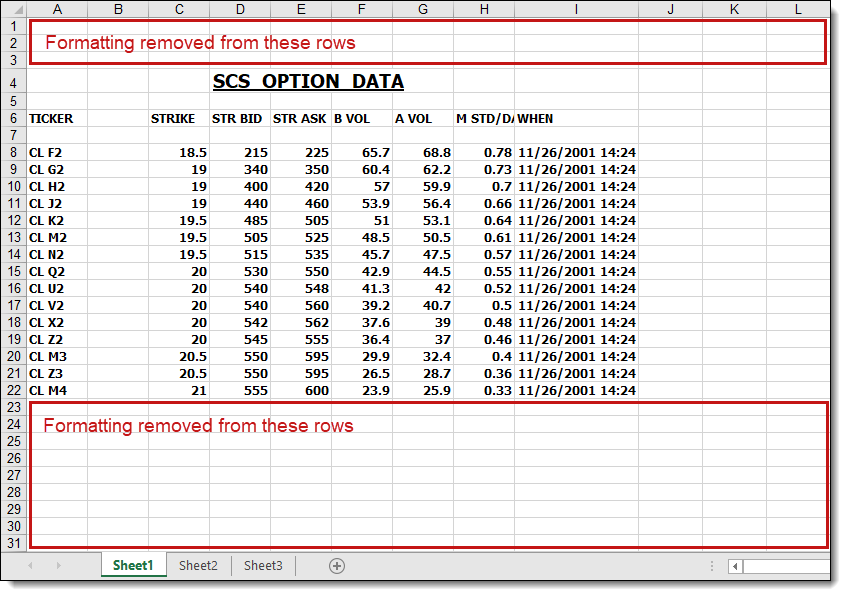This screenshot has height=596, width=846.
Task: Click the STRIKE header cell
Action: pyautogui.click(x=179, y=119)
